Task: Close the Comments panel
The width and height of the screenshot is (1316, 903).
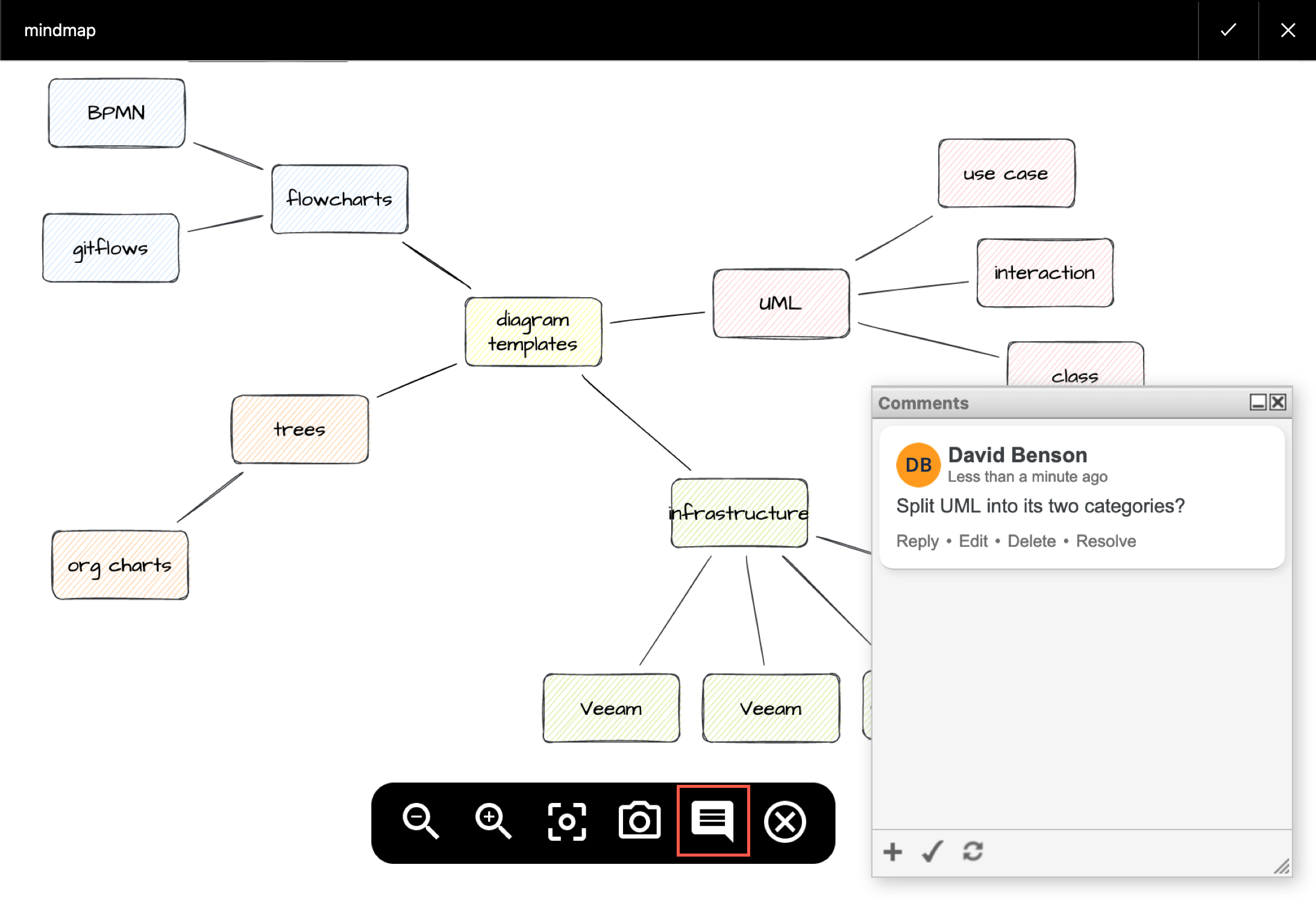Action: (1277, 402)
